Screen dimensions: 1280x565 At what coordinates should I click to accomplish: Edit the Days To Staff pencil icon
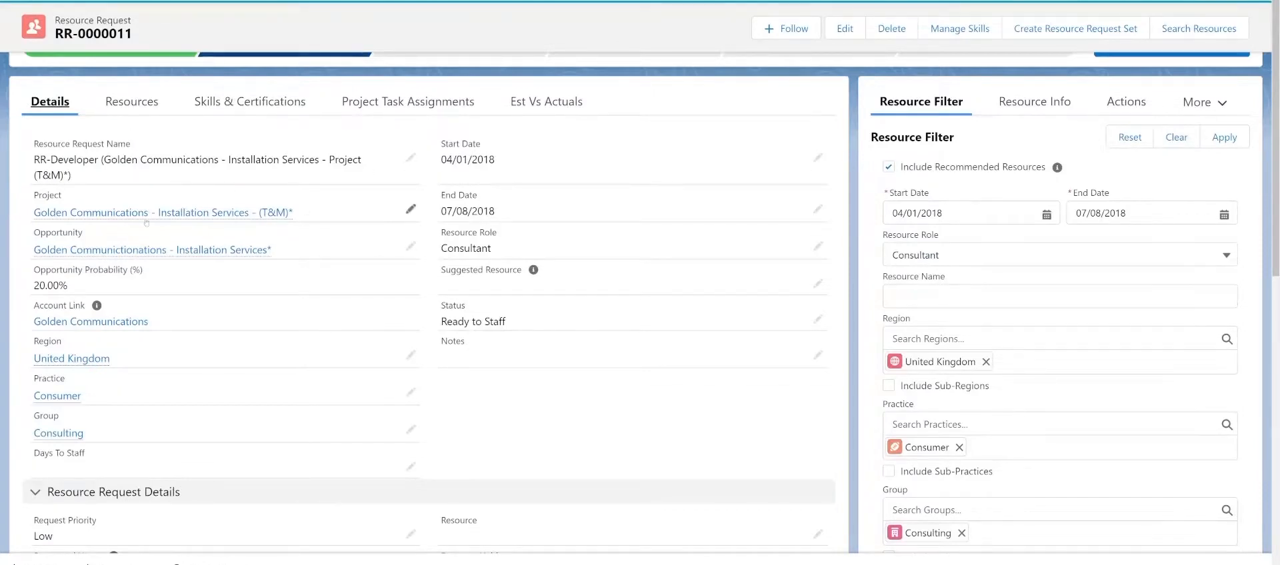[x=410, y=467]
